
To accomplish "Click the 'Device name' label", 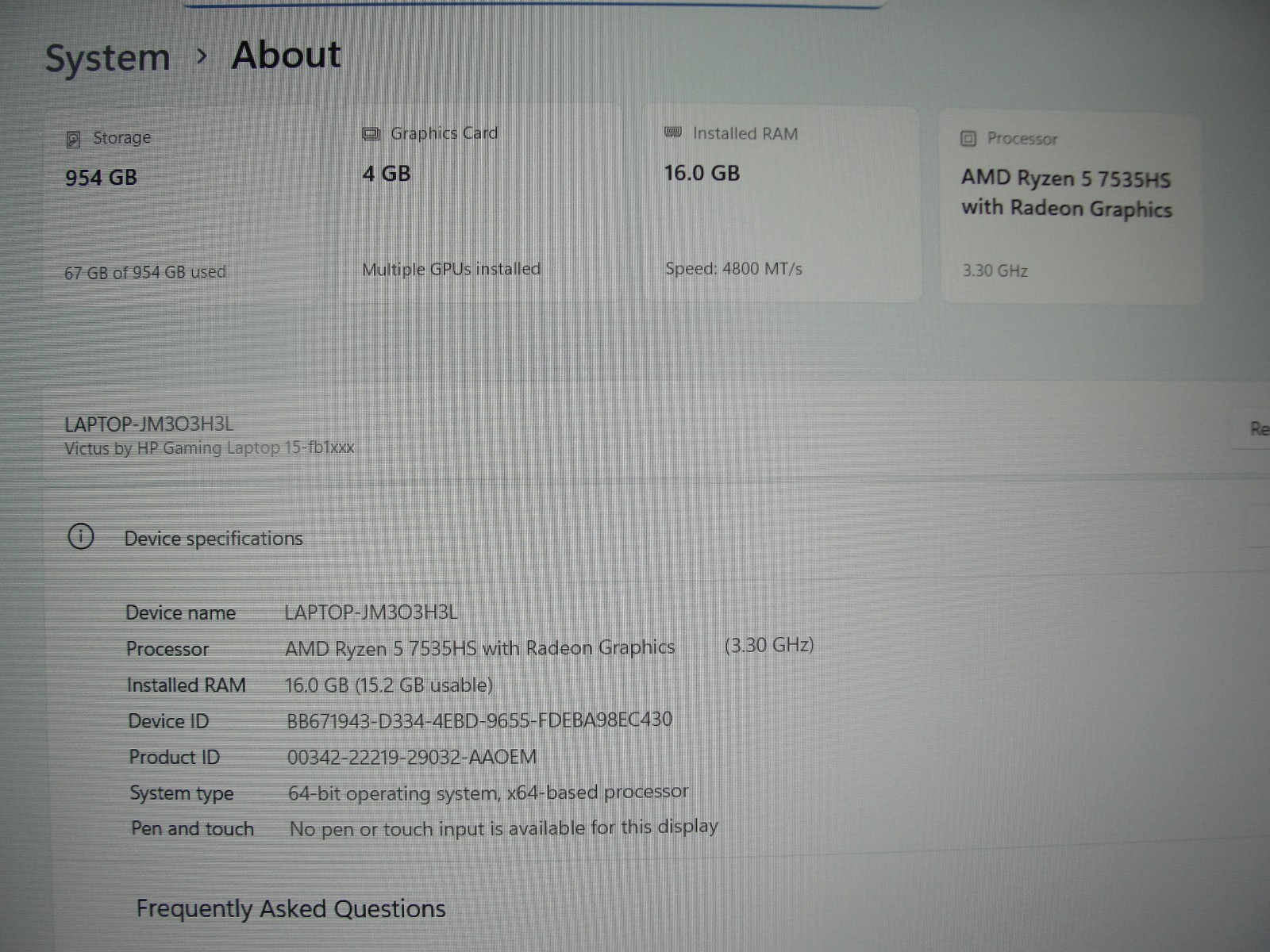I will click(181, 612).
